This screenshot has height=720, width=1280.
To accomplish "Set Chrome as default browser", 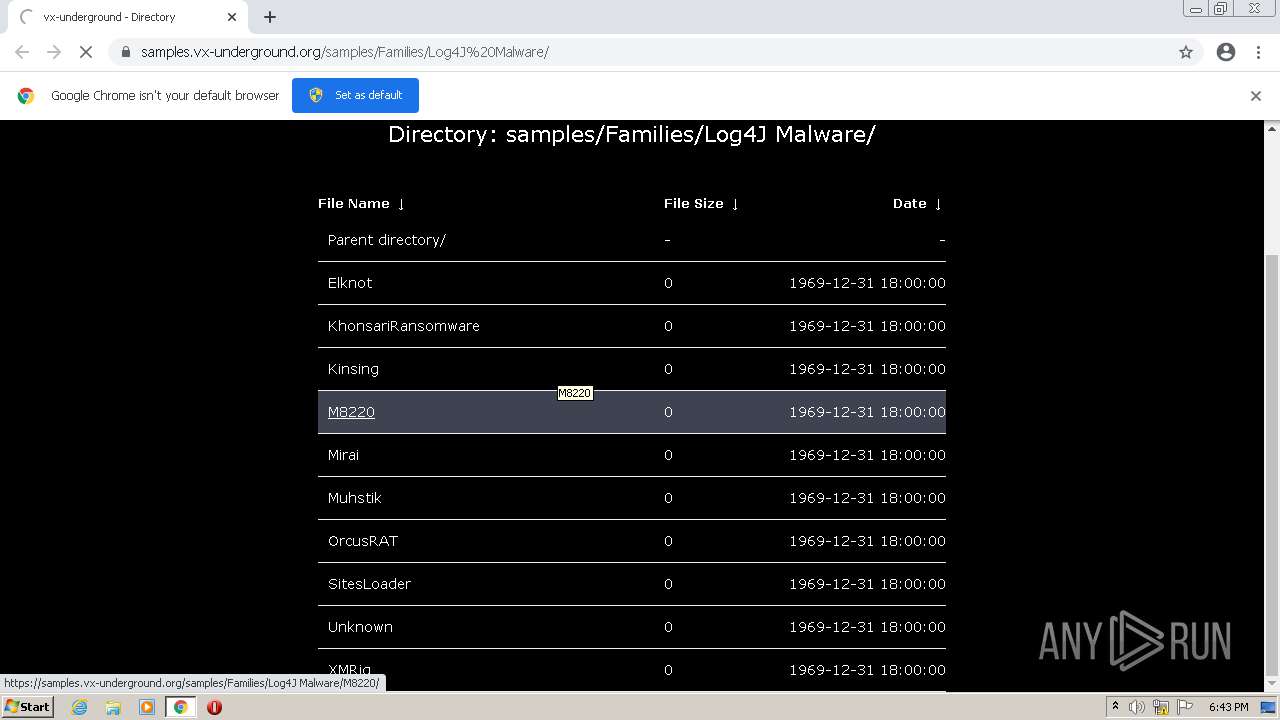I will click(355, 95).
